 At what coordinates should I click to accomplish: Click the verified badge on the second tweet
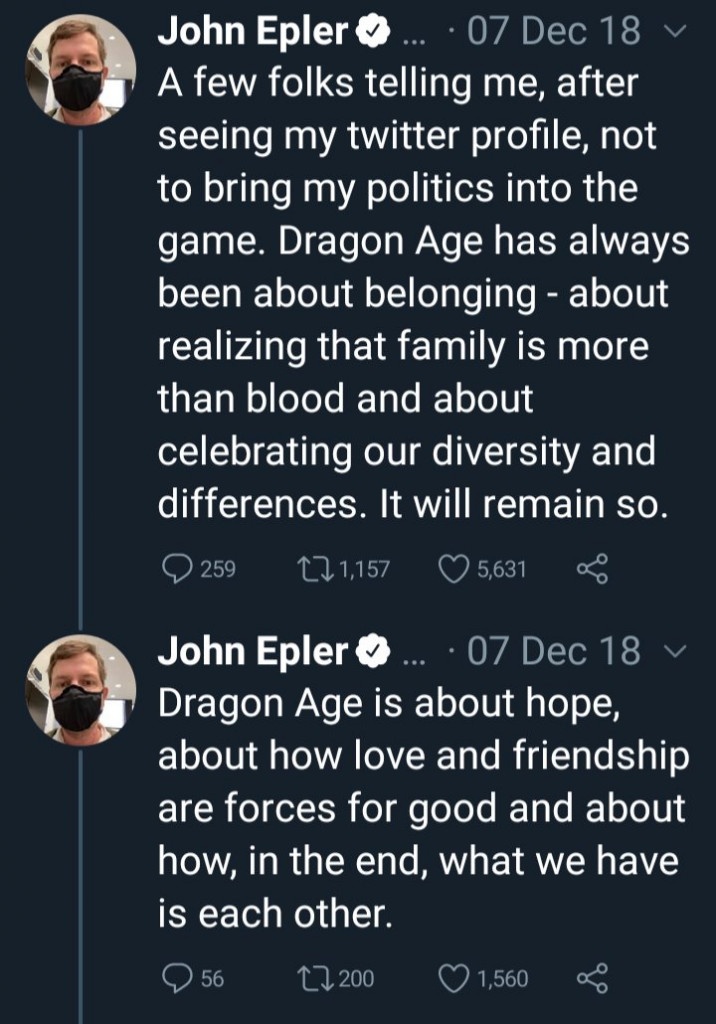tap(370, 653)
